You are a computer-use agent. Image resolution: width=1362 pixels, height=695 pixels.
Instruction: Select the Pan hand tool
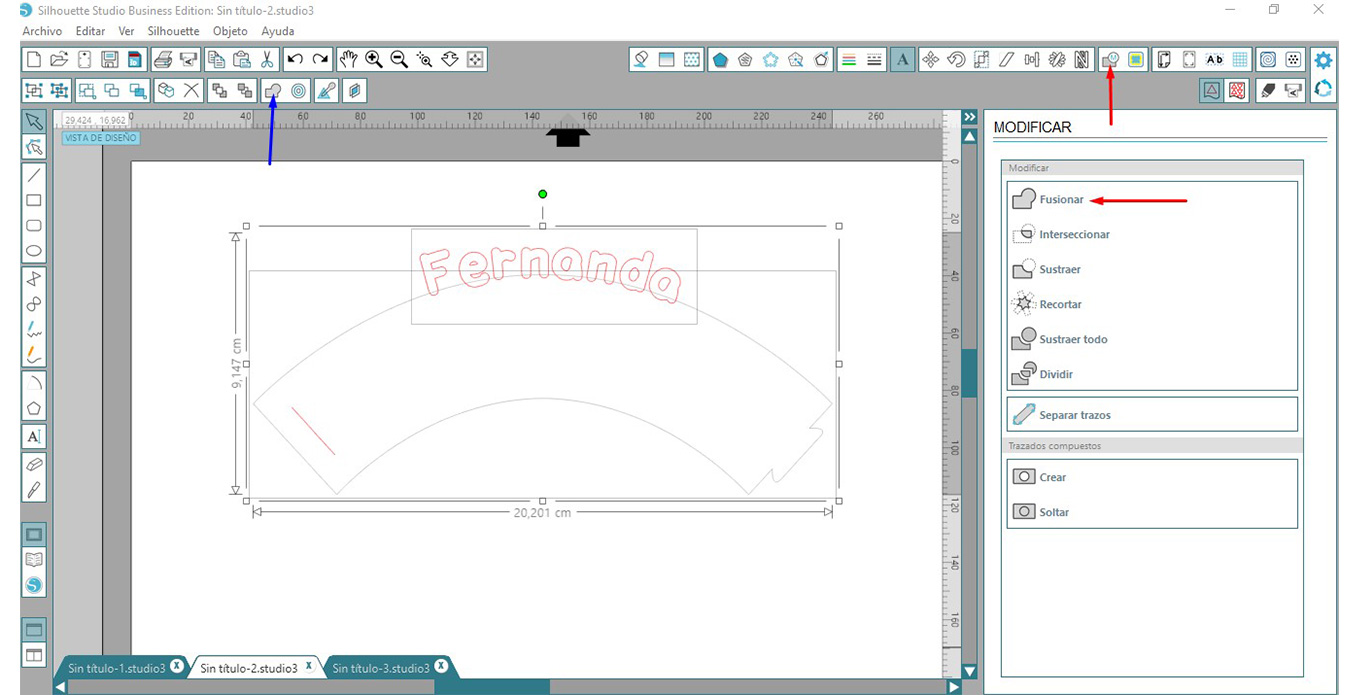coord(348,59)
